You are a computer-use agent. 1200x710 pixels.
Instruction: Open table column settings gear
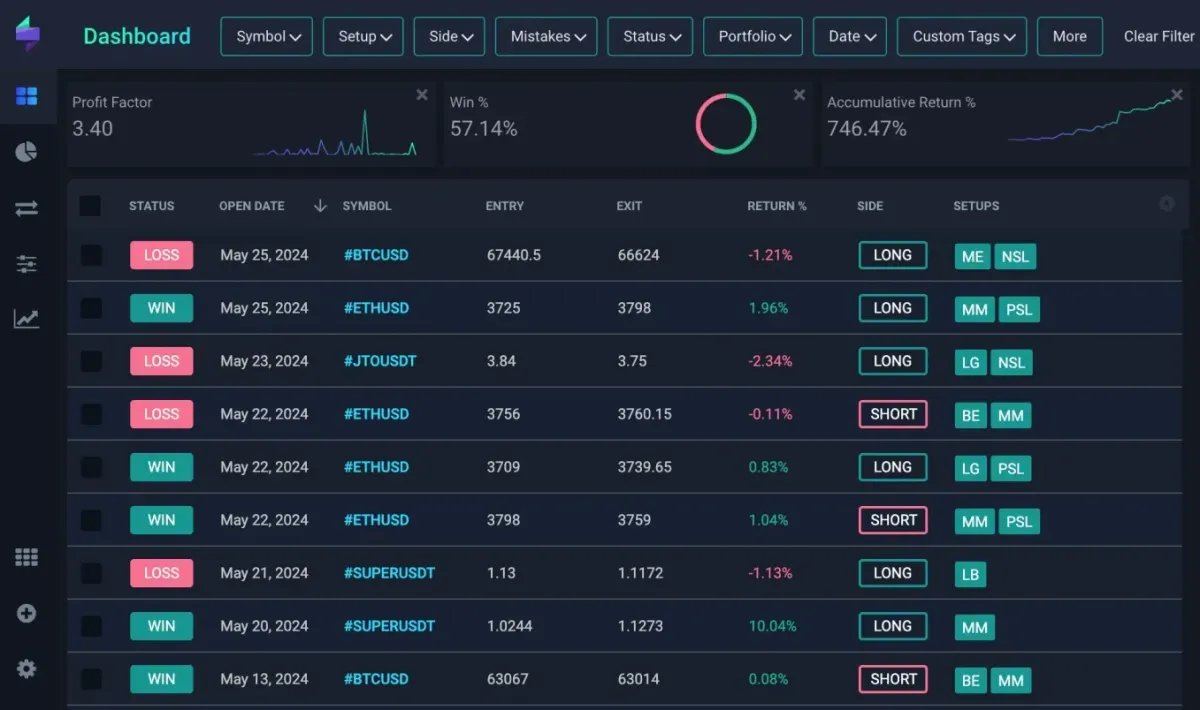[x=1166, y=204]
